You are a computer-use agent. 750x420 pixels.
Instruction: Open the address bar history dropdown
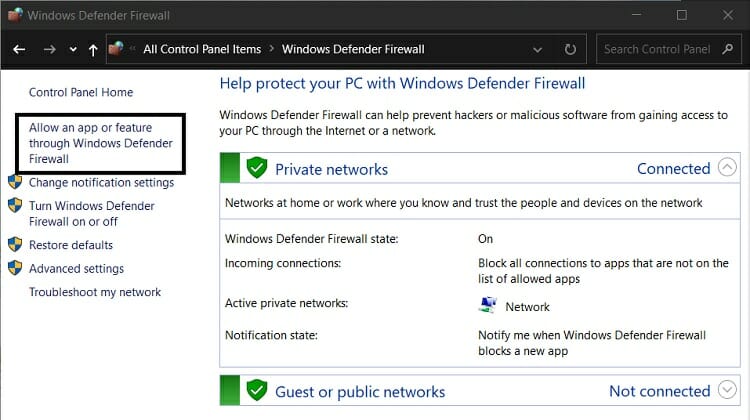[x=539, y=49]
